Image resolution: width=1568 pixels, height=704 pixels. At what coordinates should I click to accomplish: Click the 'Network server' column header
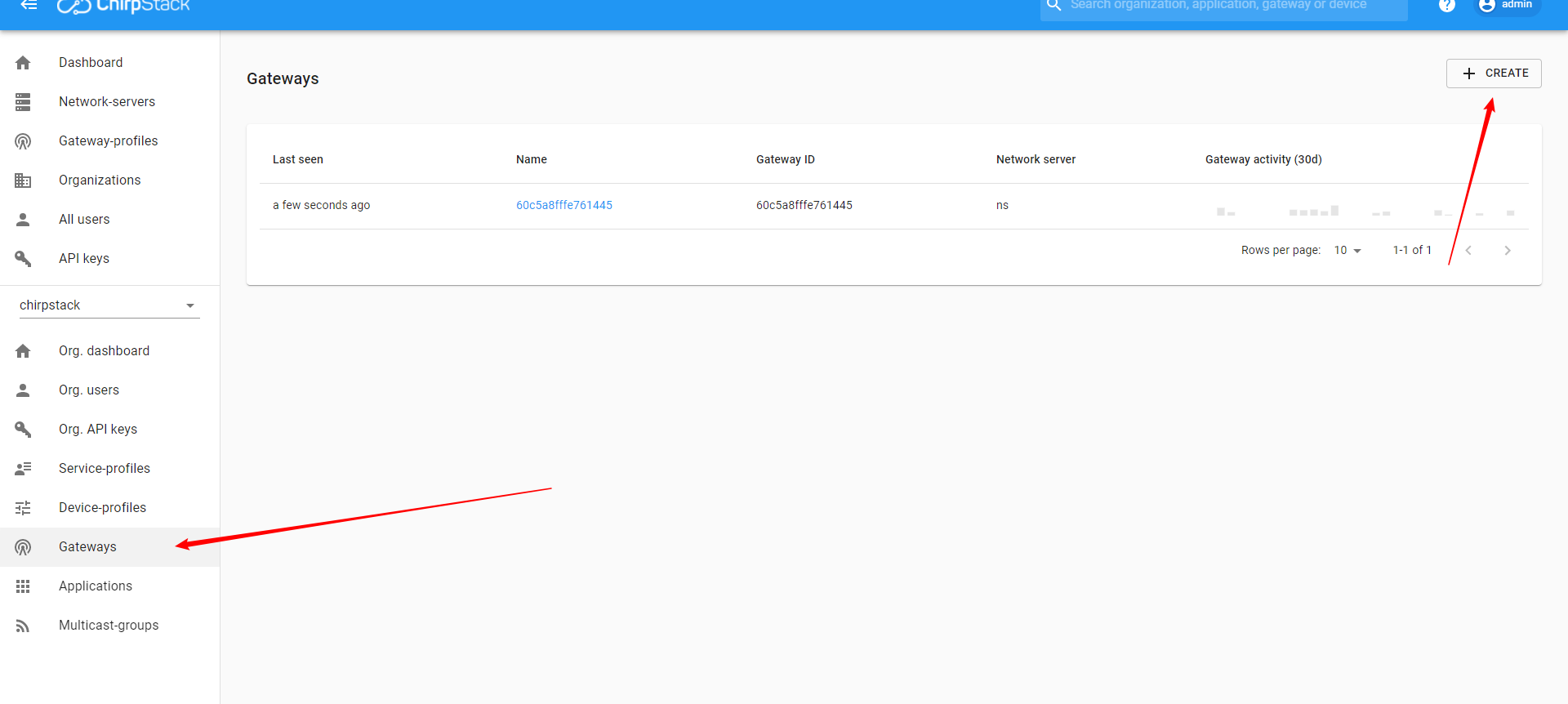[x=1036, y=160]
